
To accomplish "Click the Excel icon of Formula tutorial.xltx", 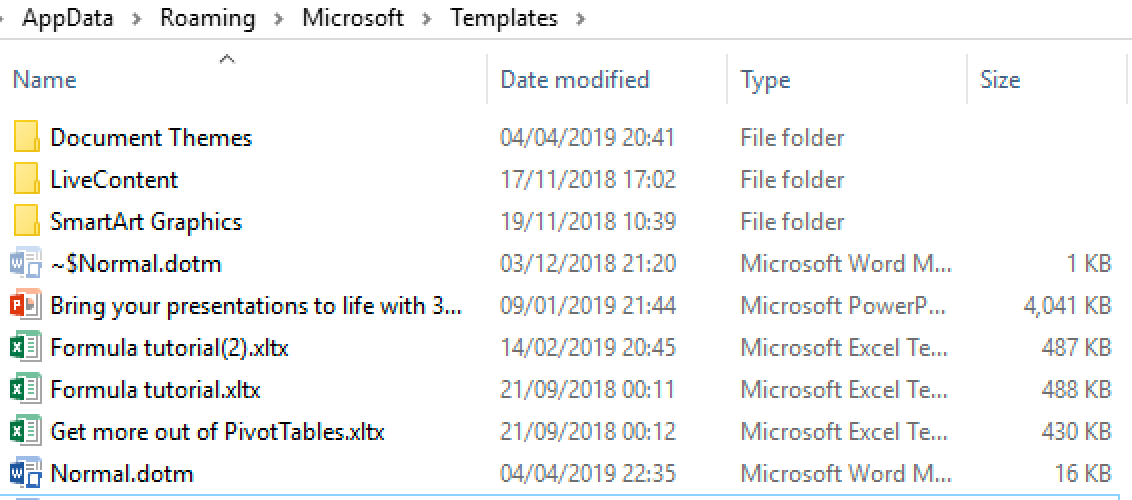I will tap(26, 390).
